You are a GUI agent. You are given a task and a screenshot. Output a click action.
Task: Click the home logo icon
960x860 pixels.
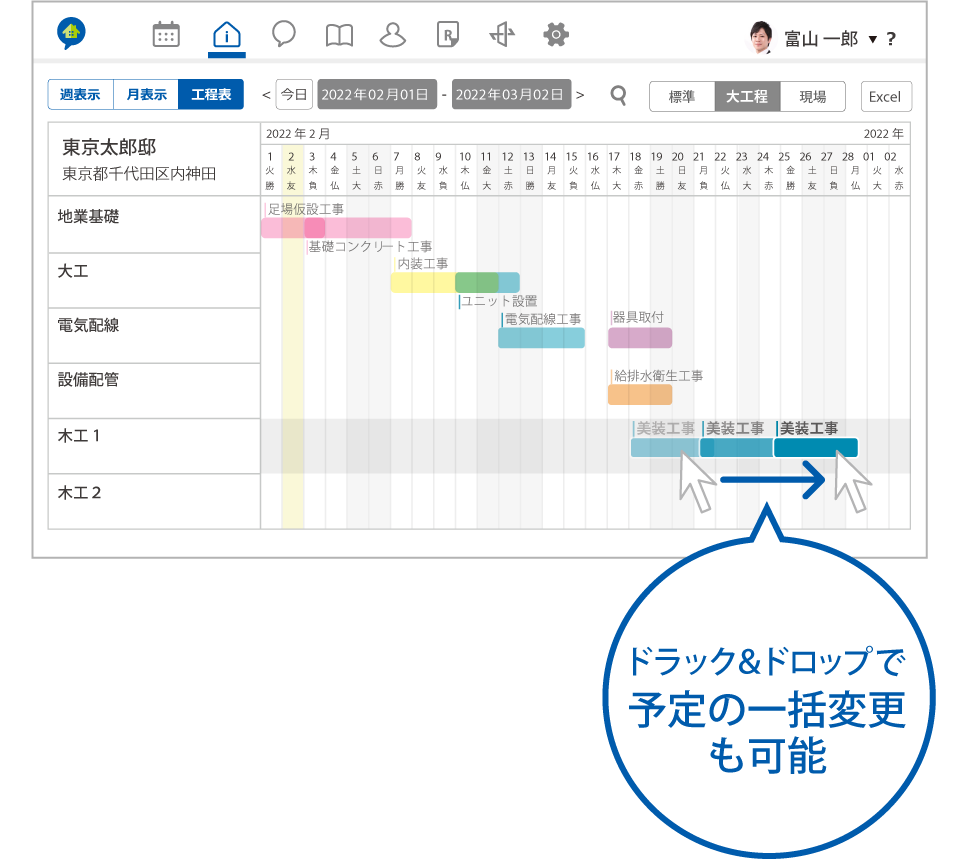click(x=71, y=35)
